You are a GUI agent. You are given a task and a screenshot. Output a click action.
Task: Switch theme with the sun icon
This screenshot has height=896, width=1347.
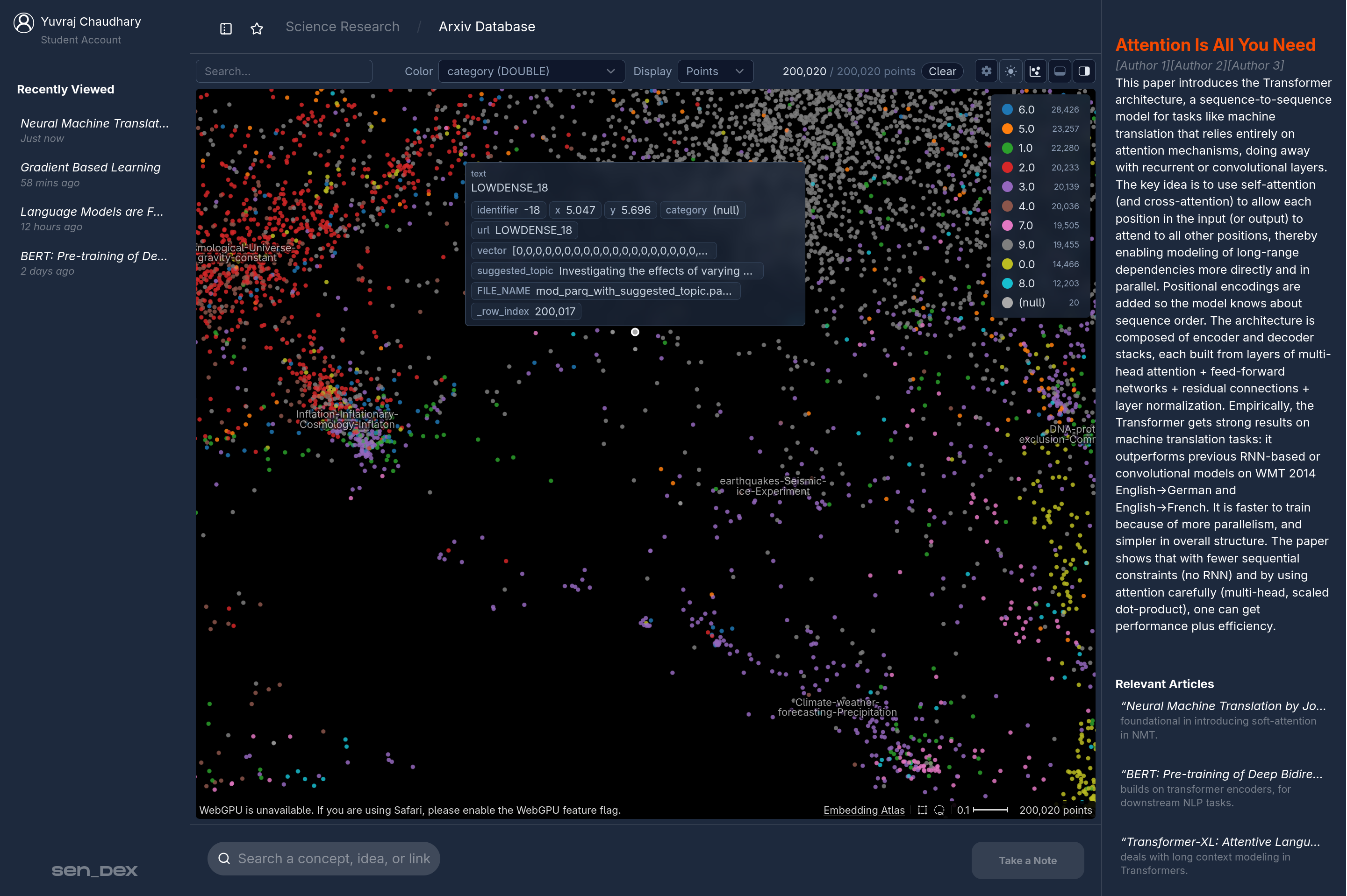point(1011,71)
